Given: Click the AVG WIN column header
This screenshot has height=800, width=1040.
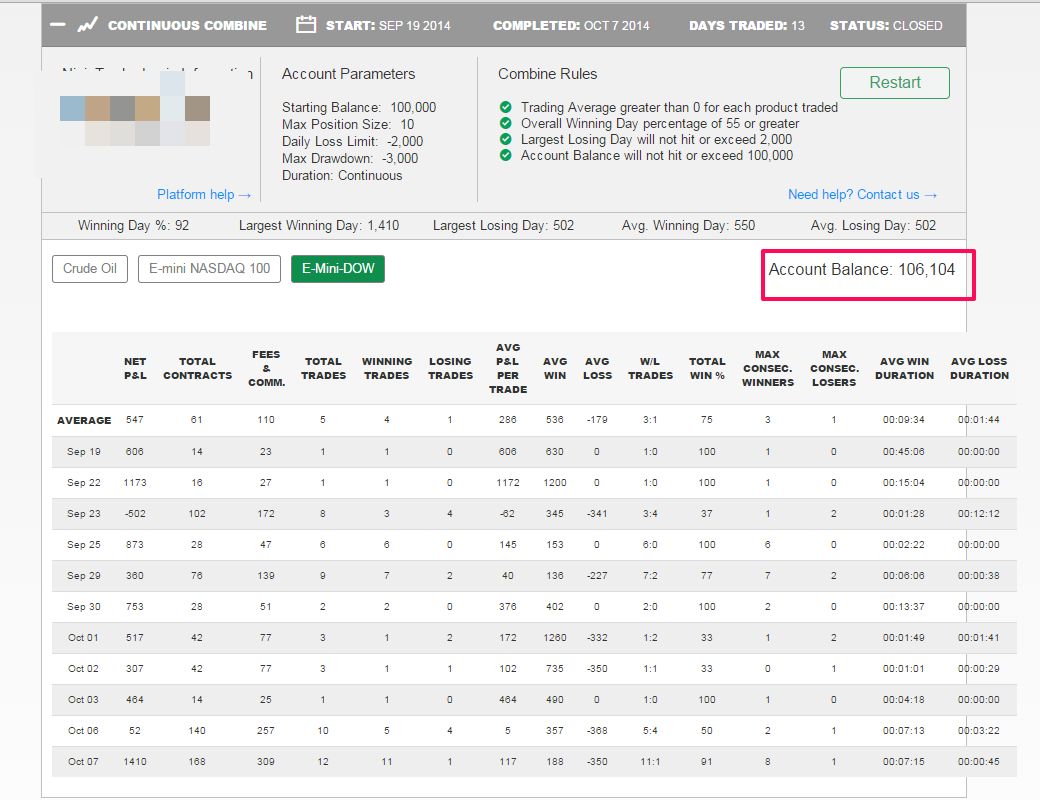Looking at the screenshot, I should point(555,368).
